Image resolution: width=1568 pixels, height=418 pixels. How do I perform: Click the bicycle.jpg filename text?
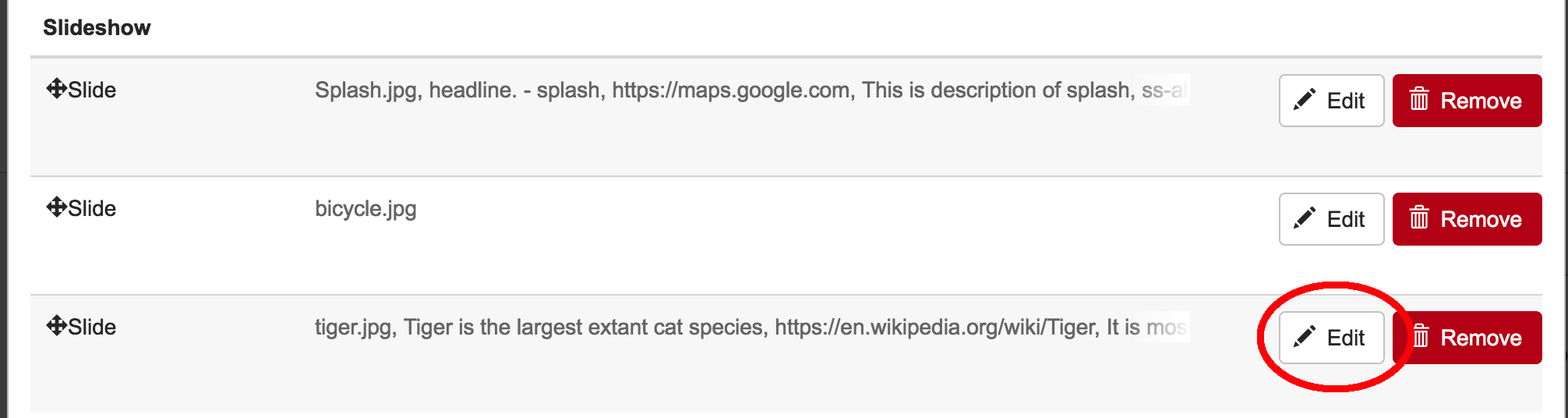coord(366,209)
